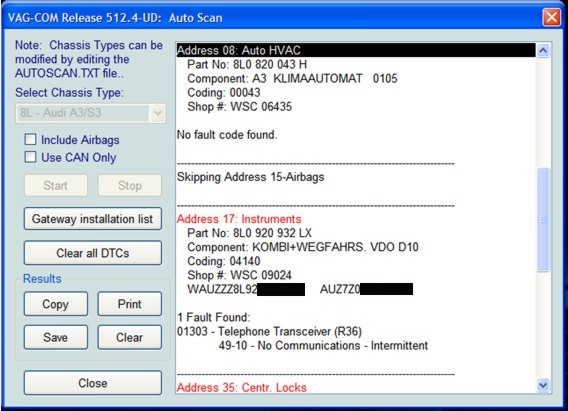
Task: Click the '49-10 - No Communications - Intermittent' line
Action: pyautogui.click(x=323, y=345)
